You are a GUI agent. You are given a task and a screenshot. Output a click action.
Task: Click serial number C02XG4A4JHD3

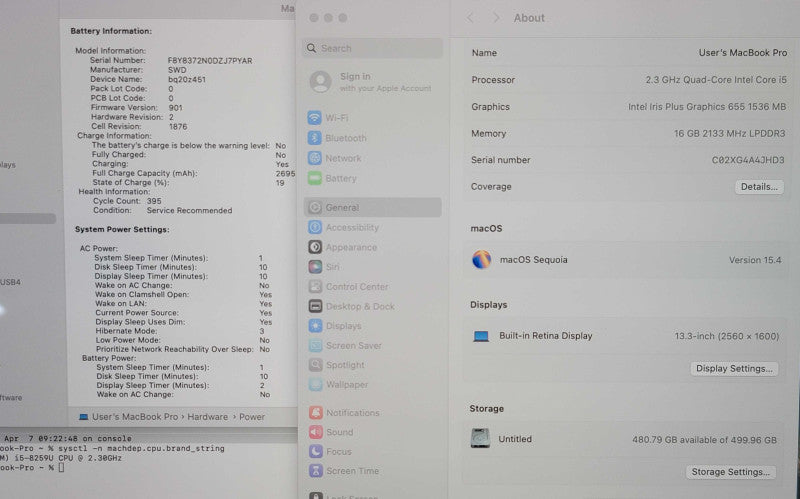pyautogui.click(x=748, y=160)
